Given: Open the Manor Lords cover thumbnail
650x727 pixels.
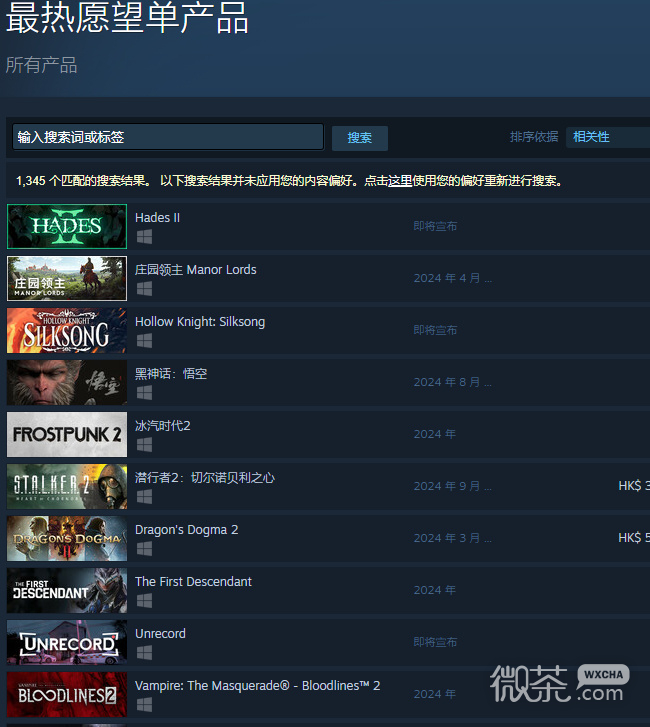Looking at the screenshot, I should (x=67, y=278).
